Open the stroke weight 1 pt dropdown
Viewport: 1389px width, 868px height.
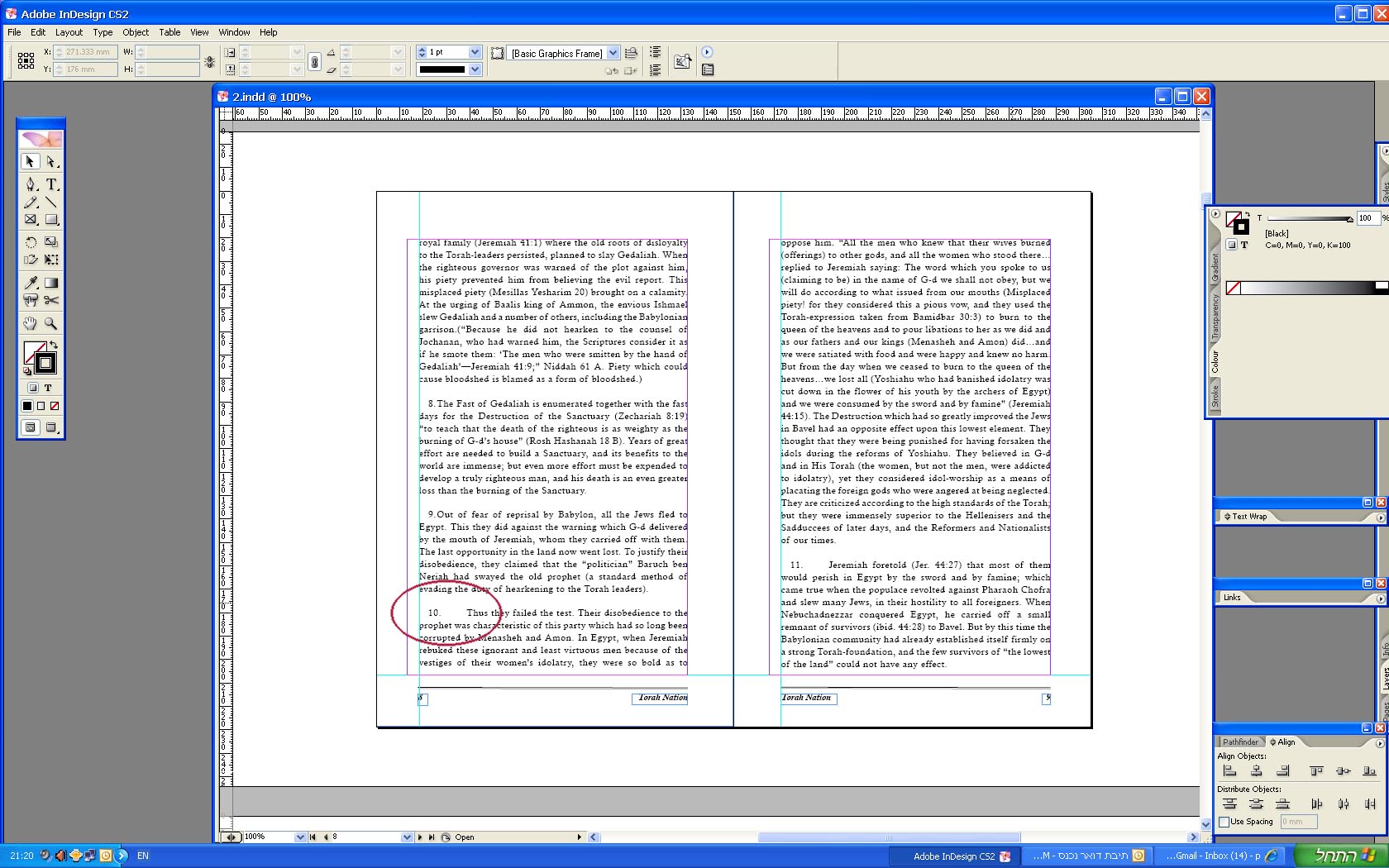point(475,52)
